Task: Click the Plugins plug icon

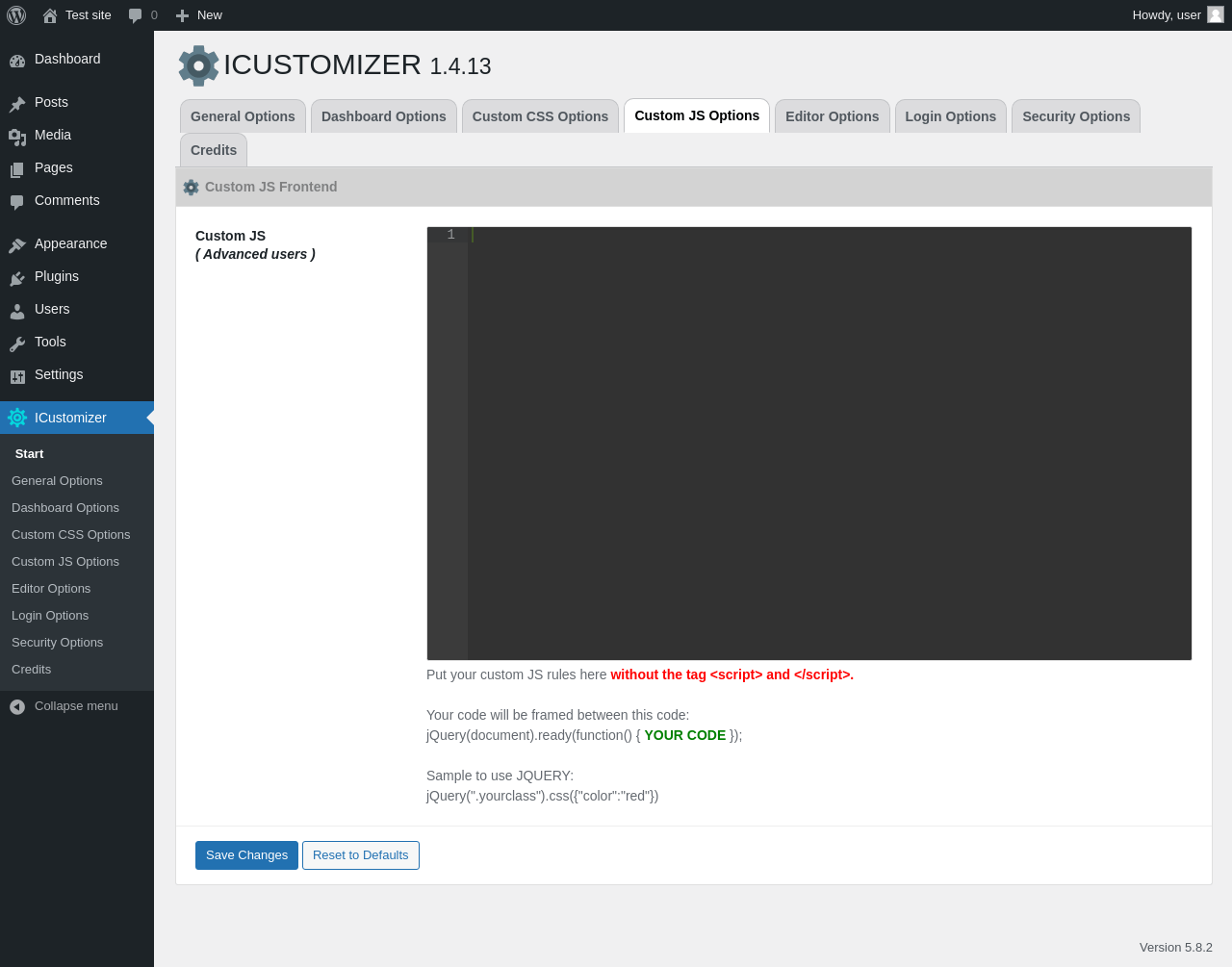Action: pyautogui.click(x=17, y=277)
